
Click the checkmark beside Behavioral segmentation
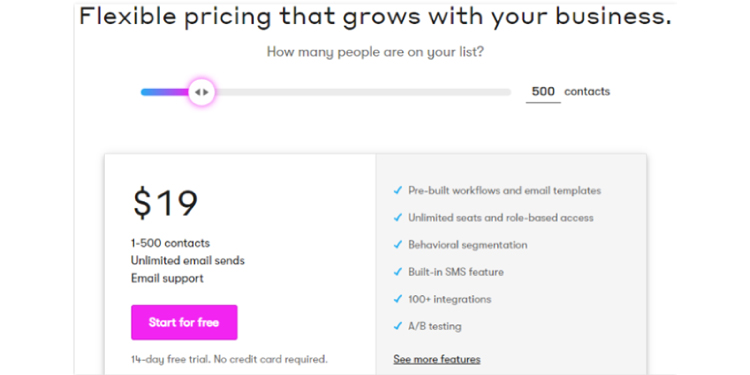[x=397, y=245]
